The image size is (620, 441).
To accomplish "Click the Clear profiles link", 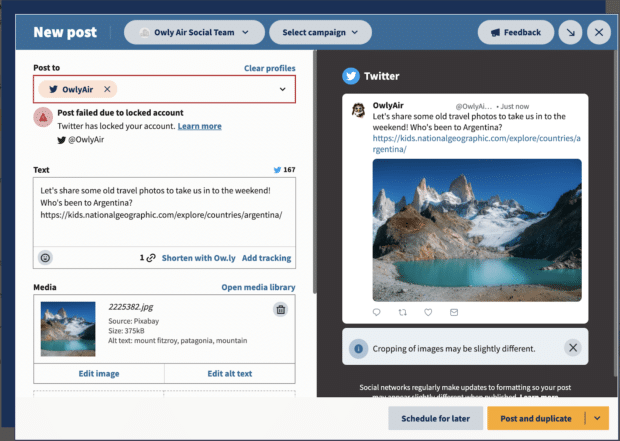I will pyautogui.click(x=270, y=68).
